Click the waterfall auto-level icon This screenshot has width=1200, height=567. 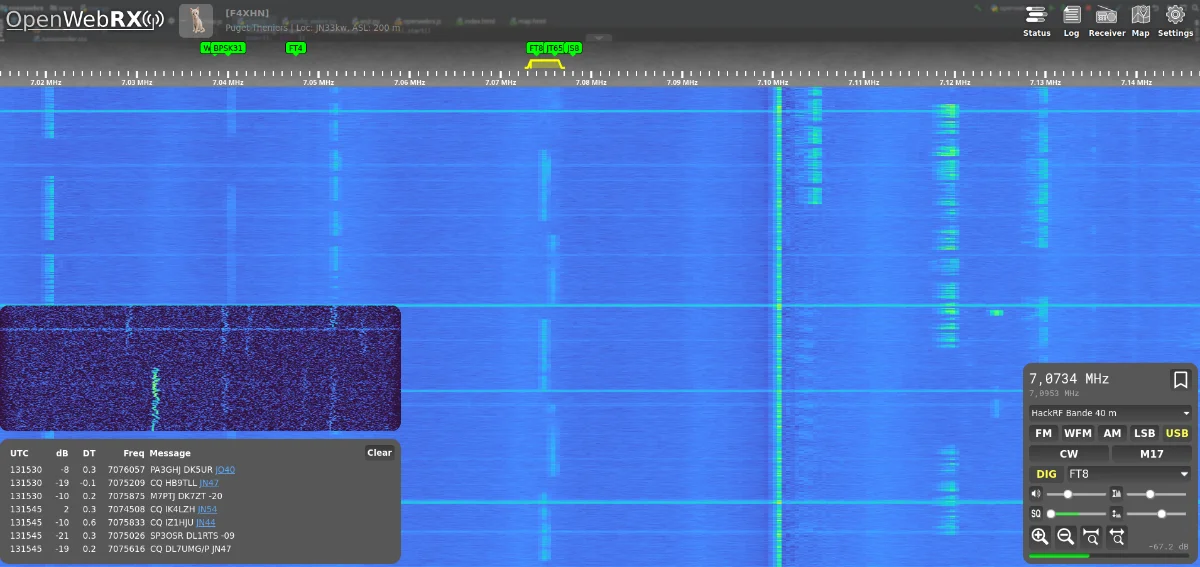coord(1116,494)
